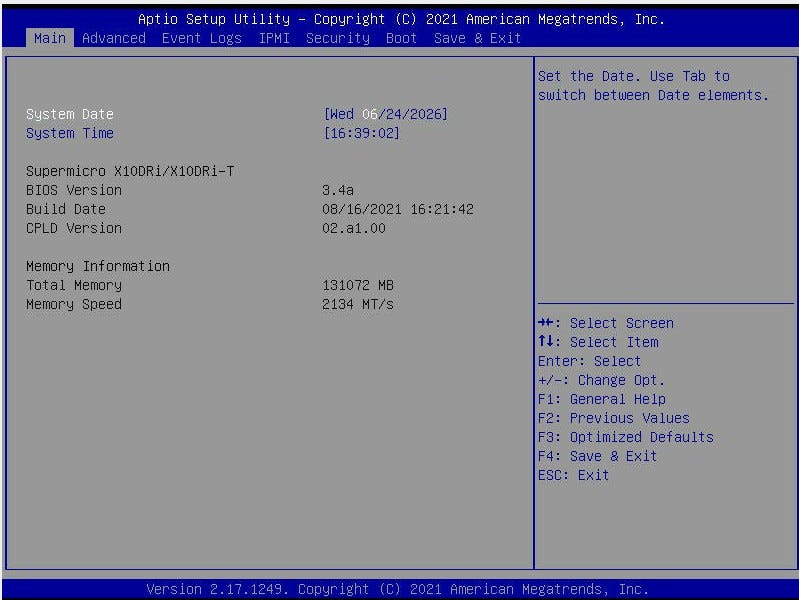Open the Event Logs tab

201,38
